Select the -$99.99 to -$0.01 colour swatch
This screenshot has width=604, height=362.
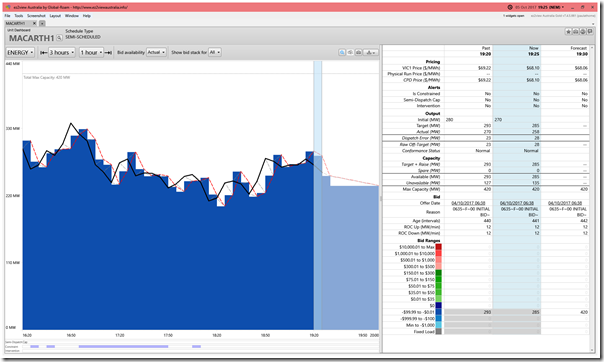pos(438,312)
